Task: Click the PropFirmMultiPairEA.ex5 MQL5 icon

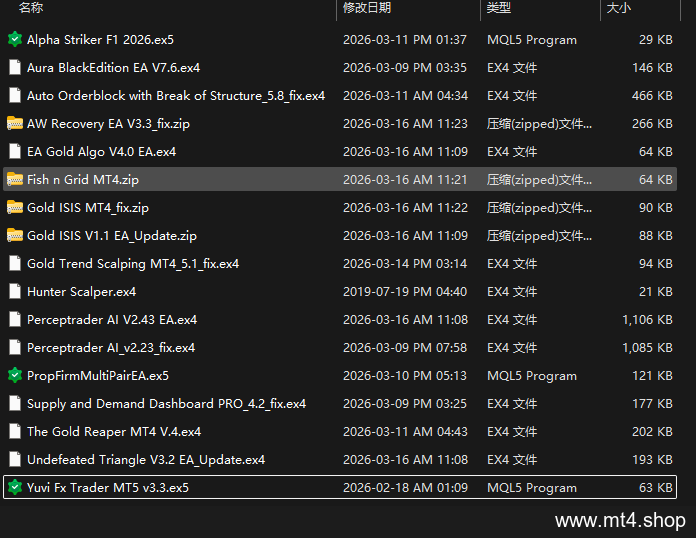Action: tap(15, 376)
